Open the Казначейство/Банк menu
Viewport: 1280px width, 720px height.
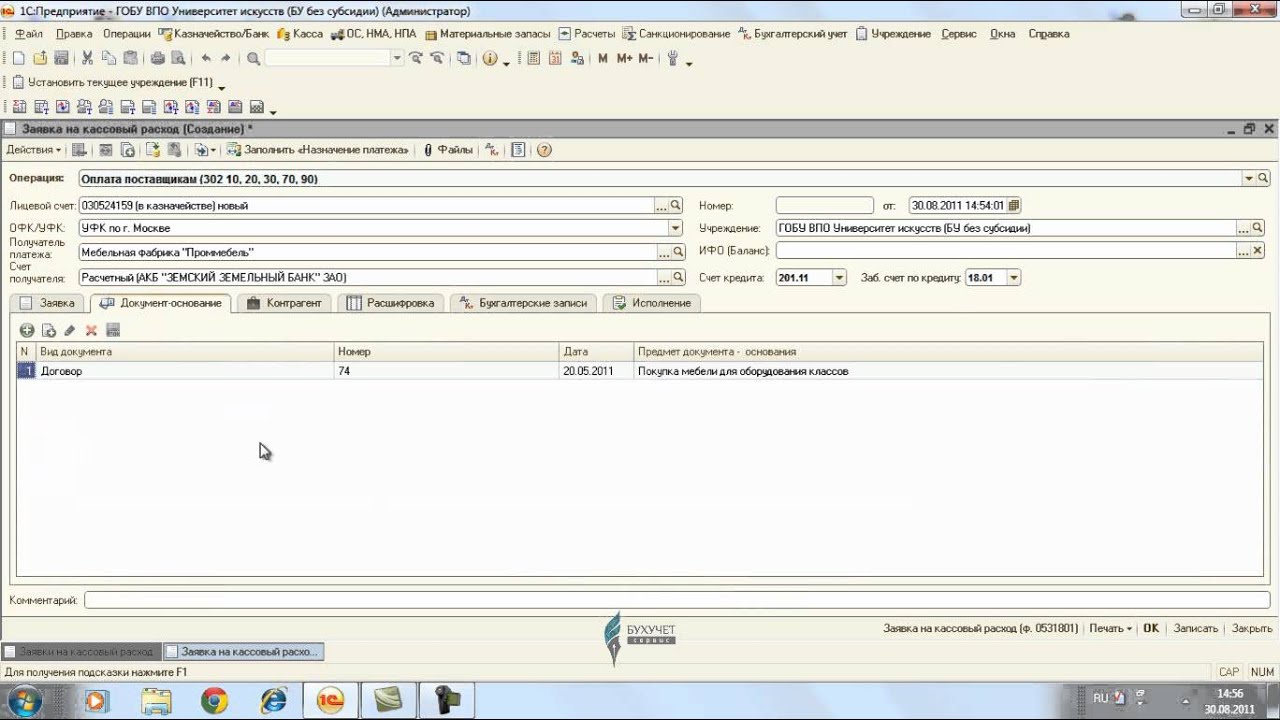tap(214, 33)
